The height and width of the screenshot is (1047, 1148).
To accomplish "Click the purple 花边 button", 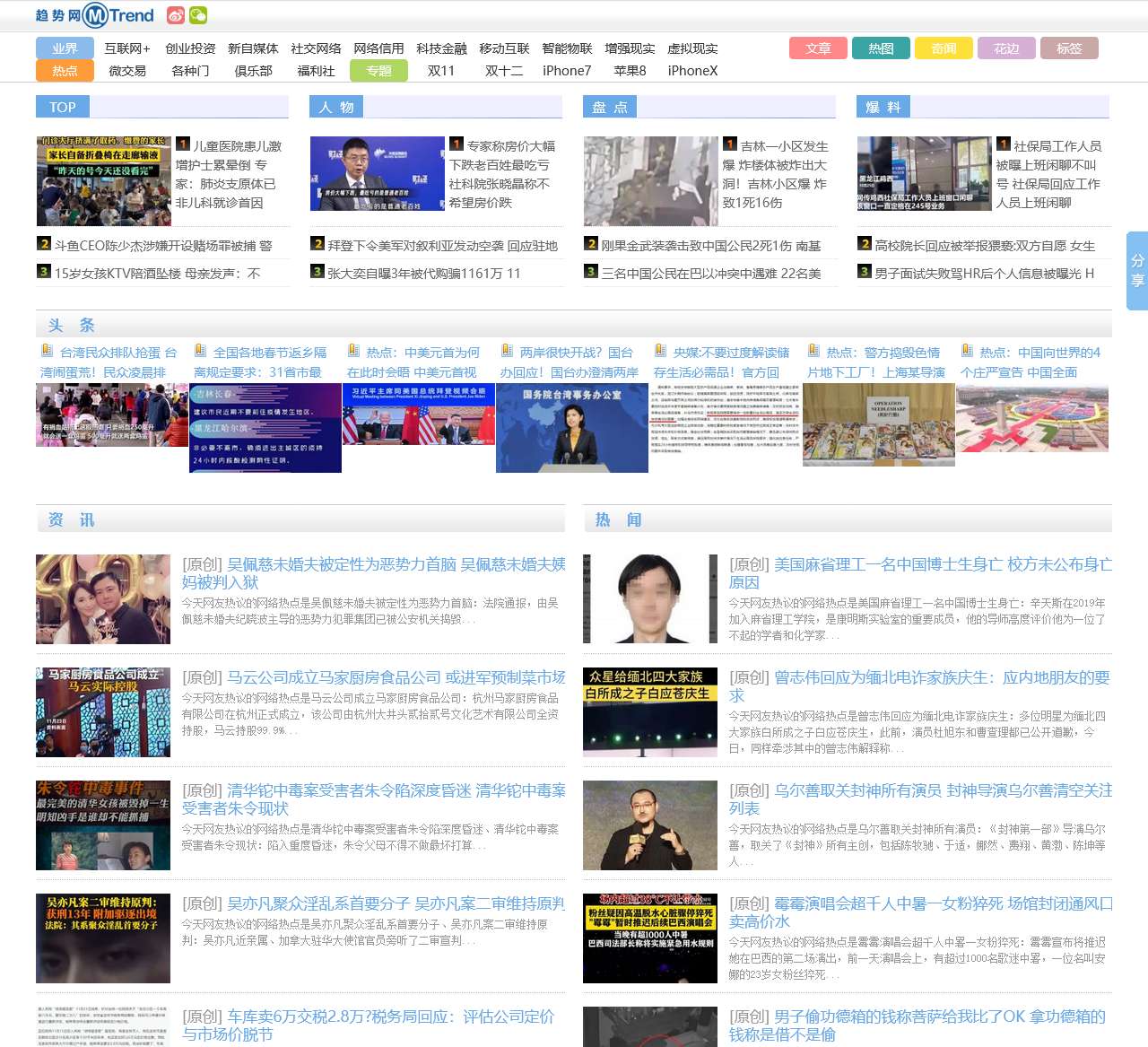I will pos(1006,48).
